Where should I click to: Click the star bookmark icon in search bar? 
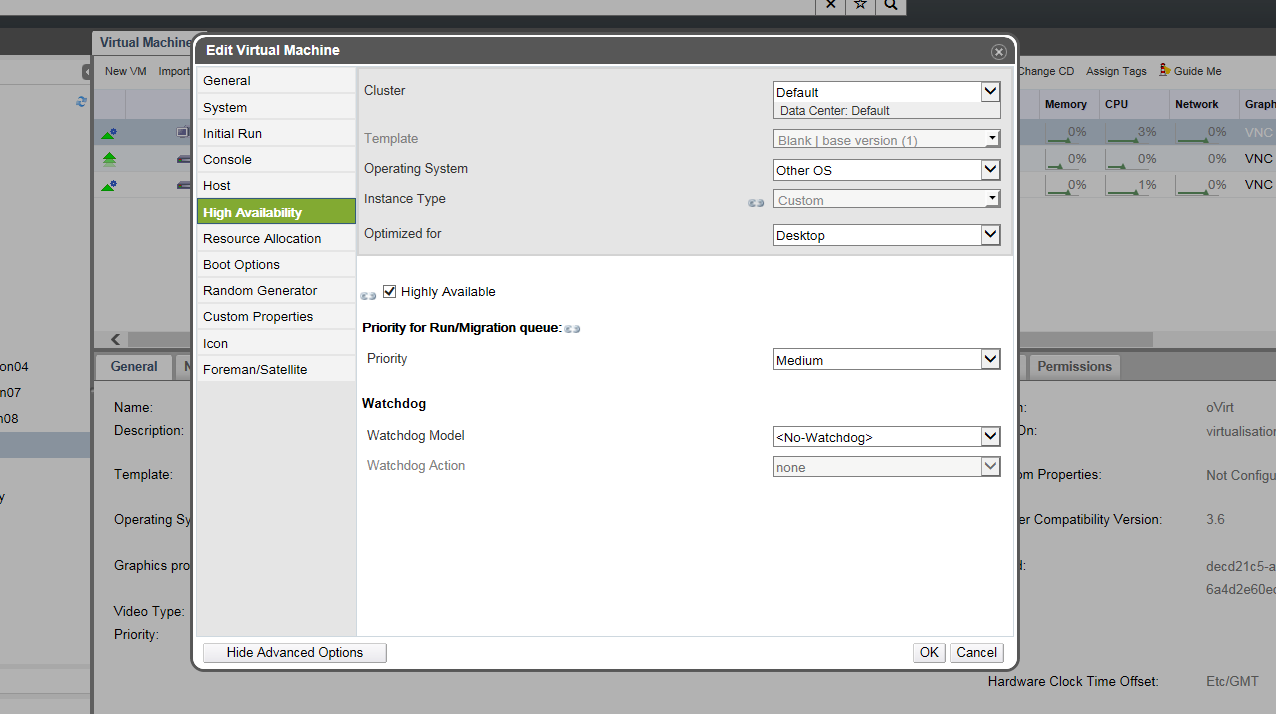click(x=860, y=5)
